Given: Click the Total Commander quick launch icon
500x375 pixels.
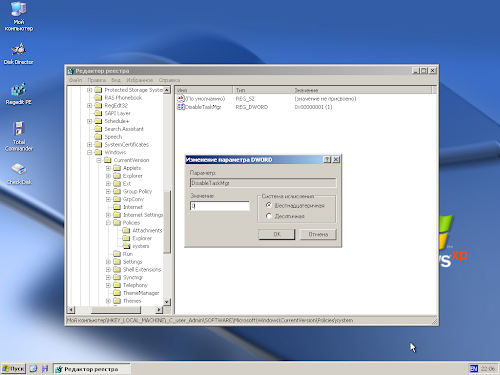Looking at the screenshot, I should pos(45,369).
